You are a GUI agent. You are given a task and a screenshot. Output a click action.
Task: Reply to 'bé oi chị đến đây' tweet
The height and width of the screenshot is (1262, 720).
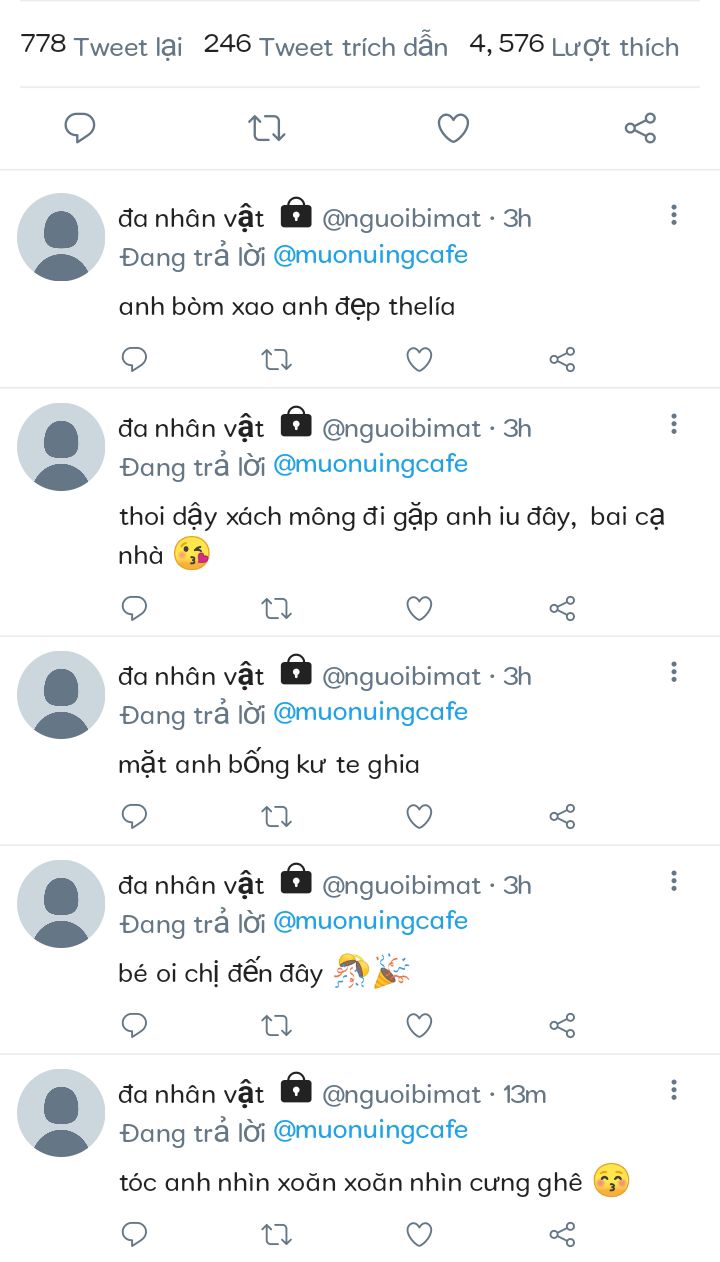click(134, 1026)
